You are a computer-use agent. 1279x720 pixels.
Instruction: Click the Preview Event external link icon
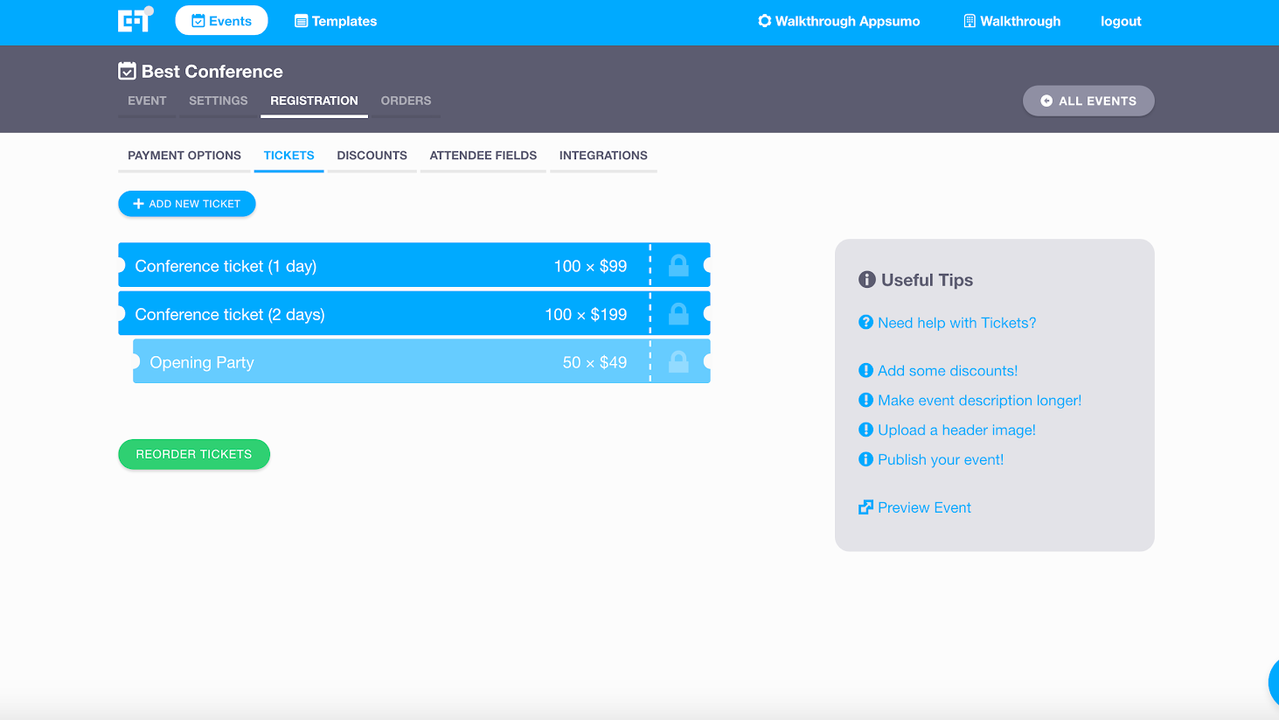click(x=866, y=508)
